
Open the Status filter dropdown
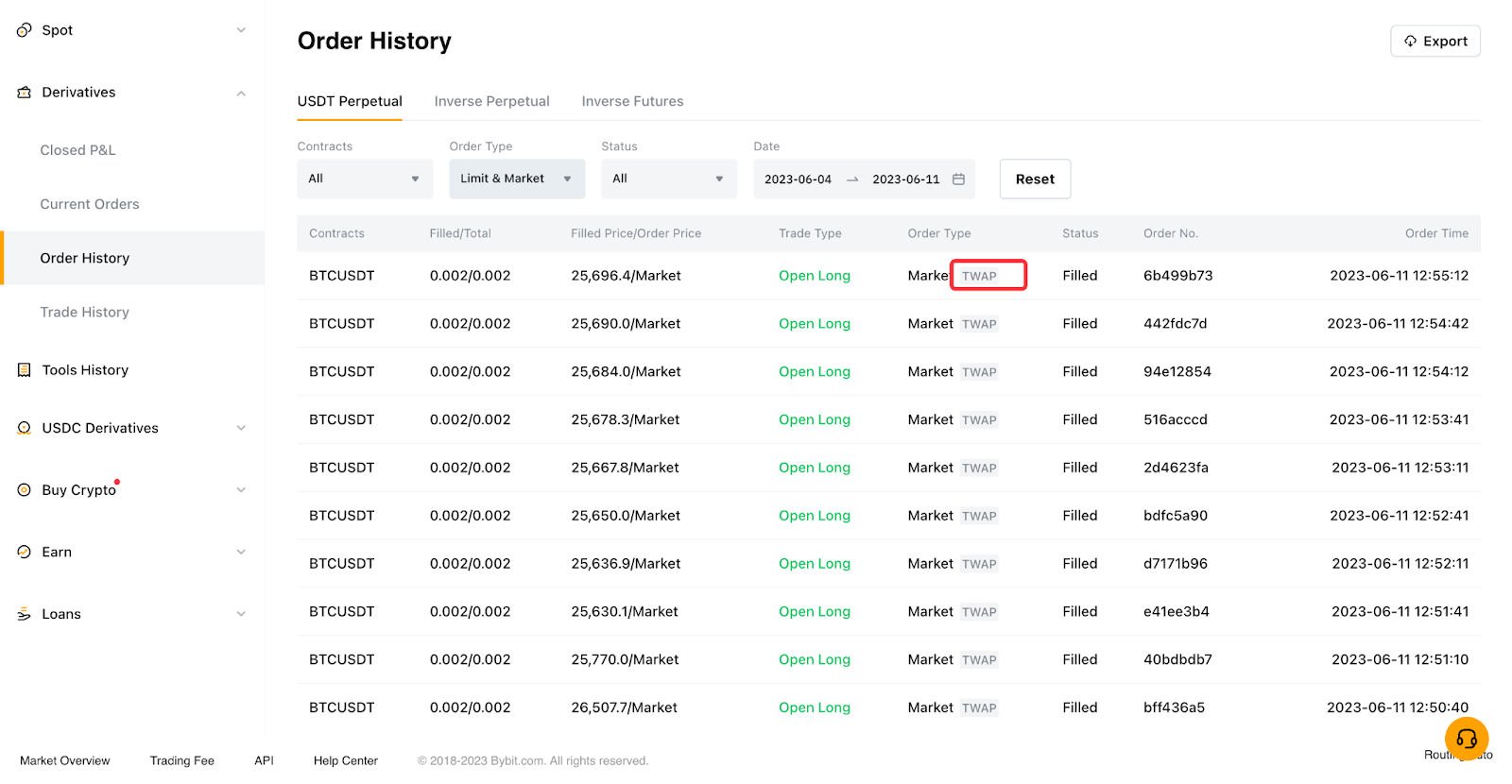pos(669,179)
